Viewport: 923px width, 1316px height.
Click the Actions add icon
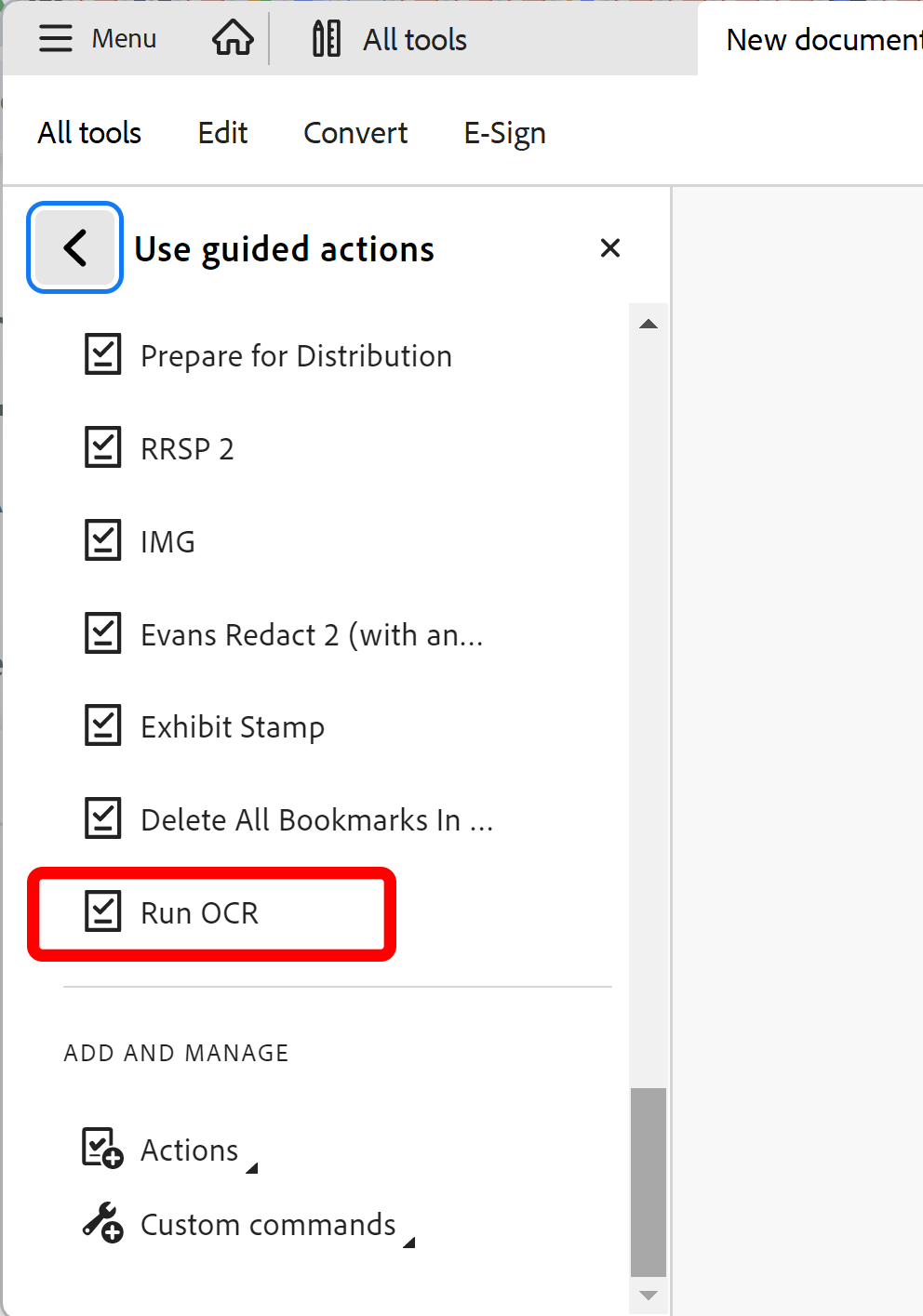click(x=100, y=1149)
